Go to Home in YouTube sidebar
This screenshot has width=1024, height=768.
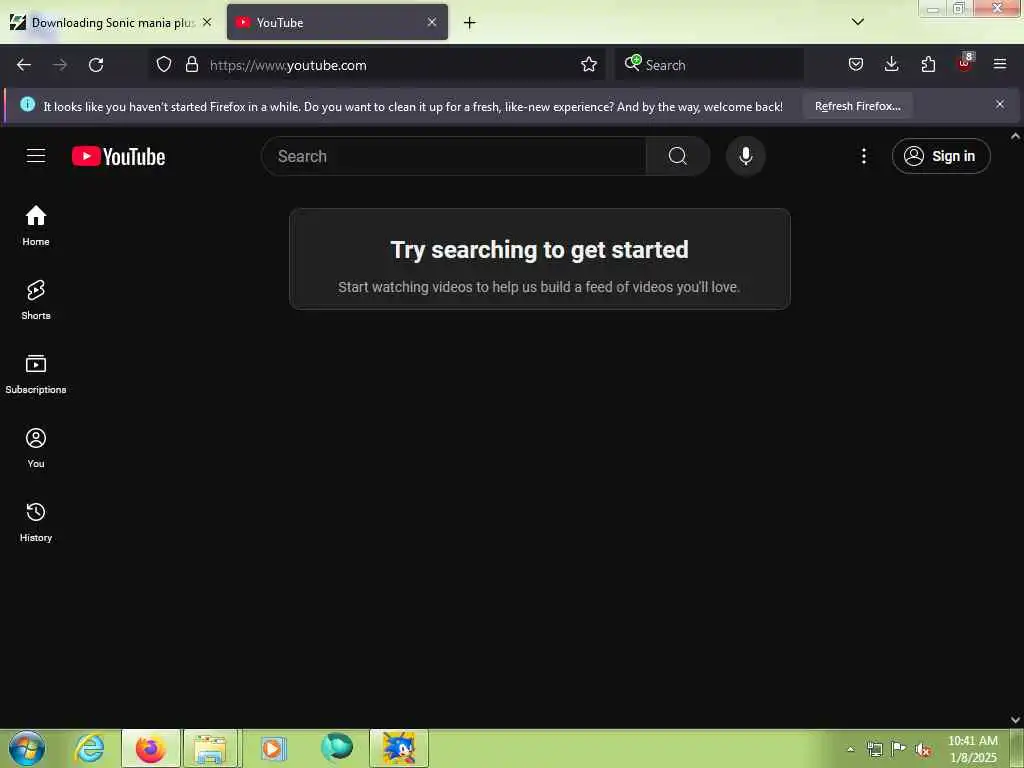pyautogui.click(x=36, y=226)
